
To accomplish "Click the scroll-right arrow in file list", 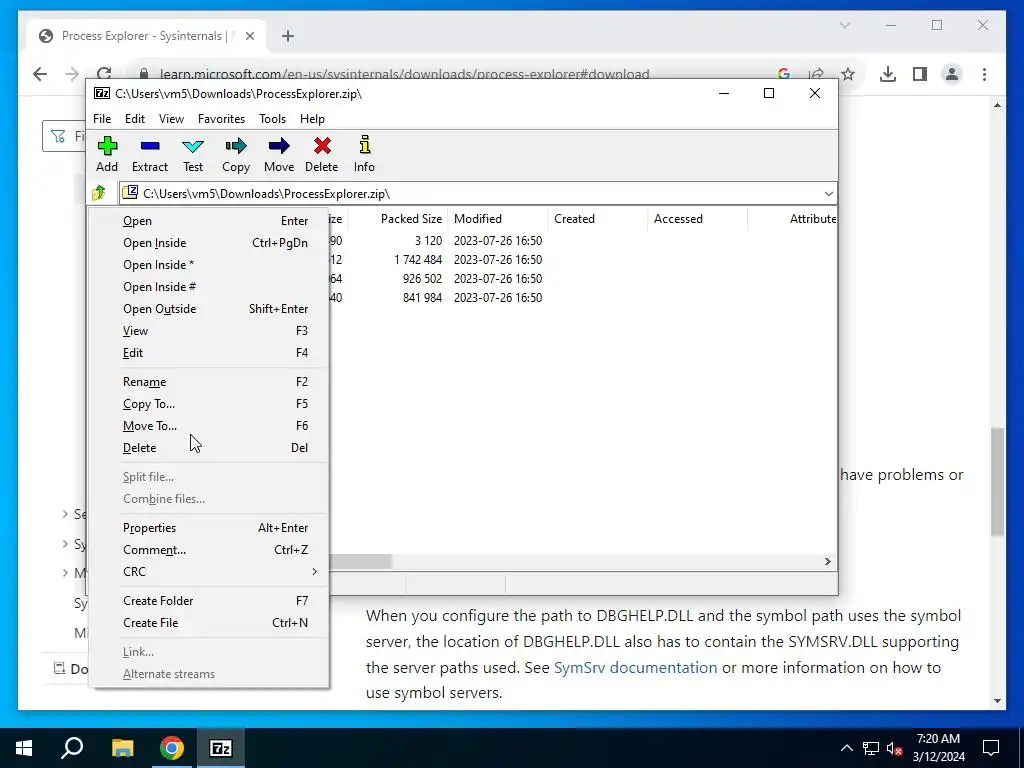I will click(827, 562).
